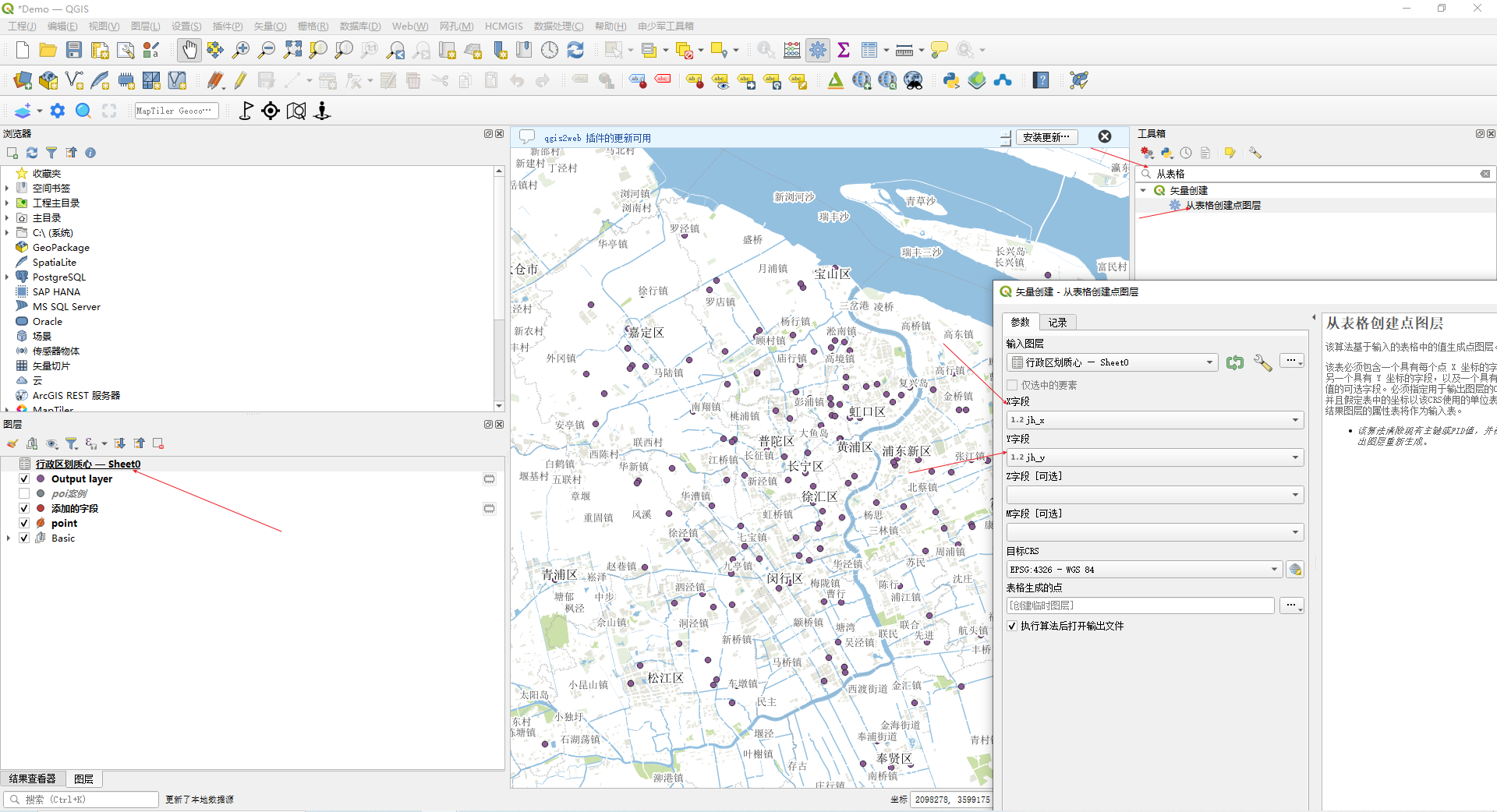Open the 目标CRS dropdown
This screenshot has width=1497, height=812.
[x=1144, y=570]
